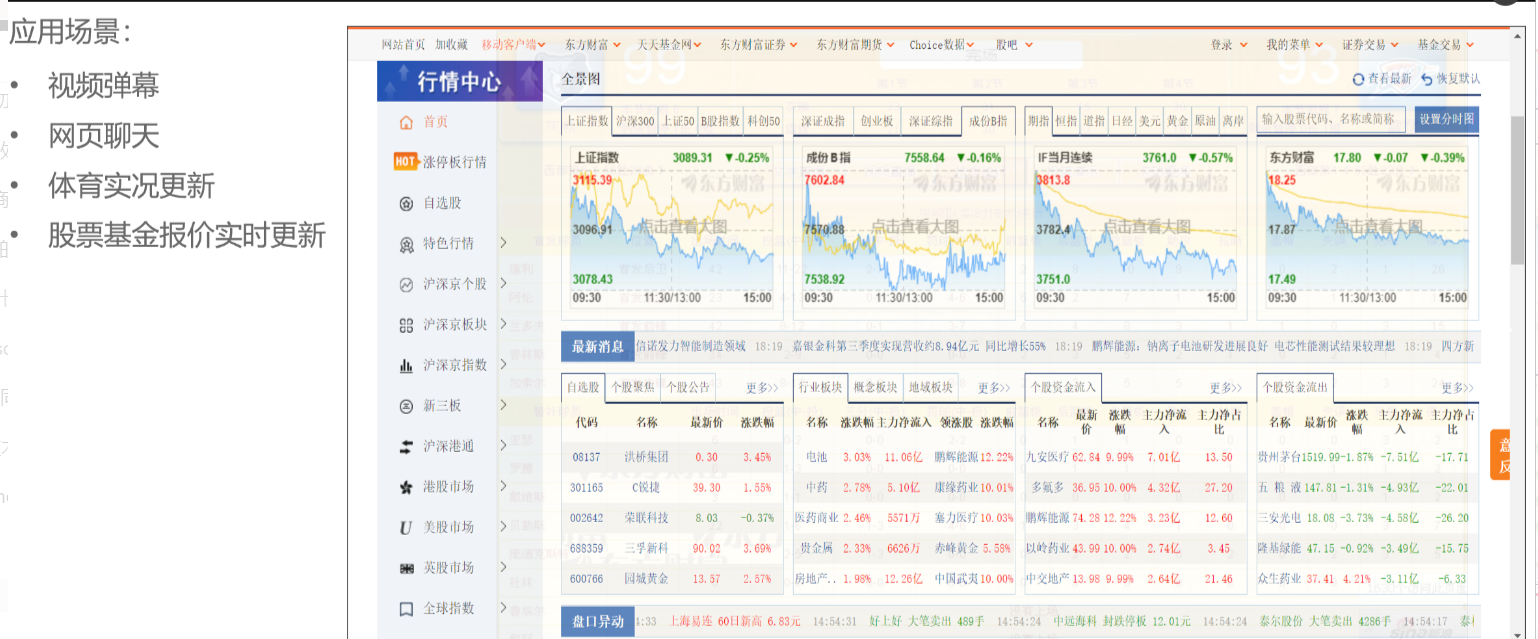Switch to the 概念板块 tab
This screenshot has height=639, width=1538.
pos(876,388)
